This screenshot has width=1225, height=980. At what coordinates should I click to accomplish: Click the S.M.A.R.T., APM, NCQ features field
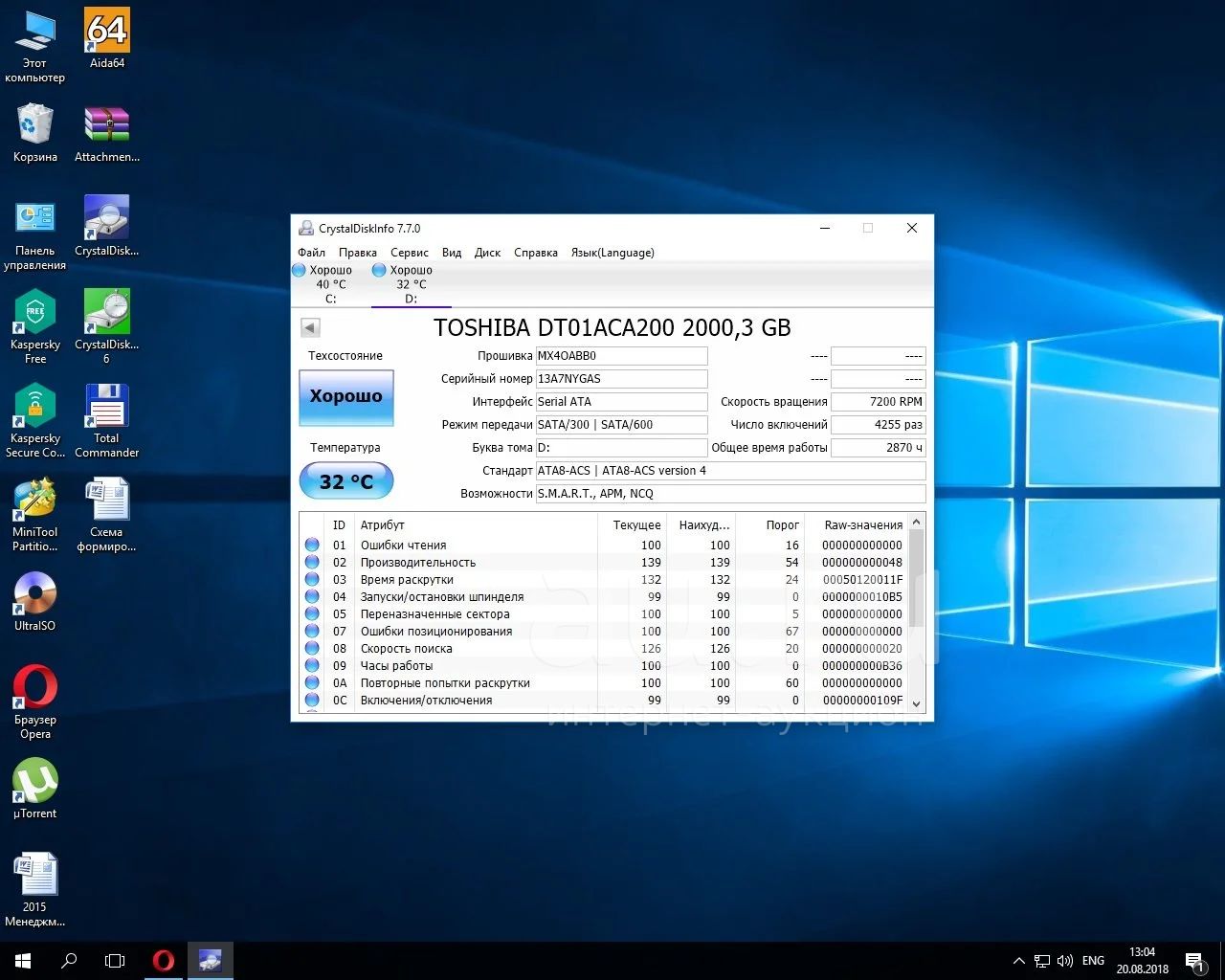tap(730, 494)
